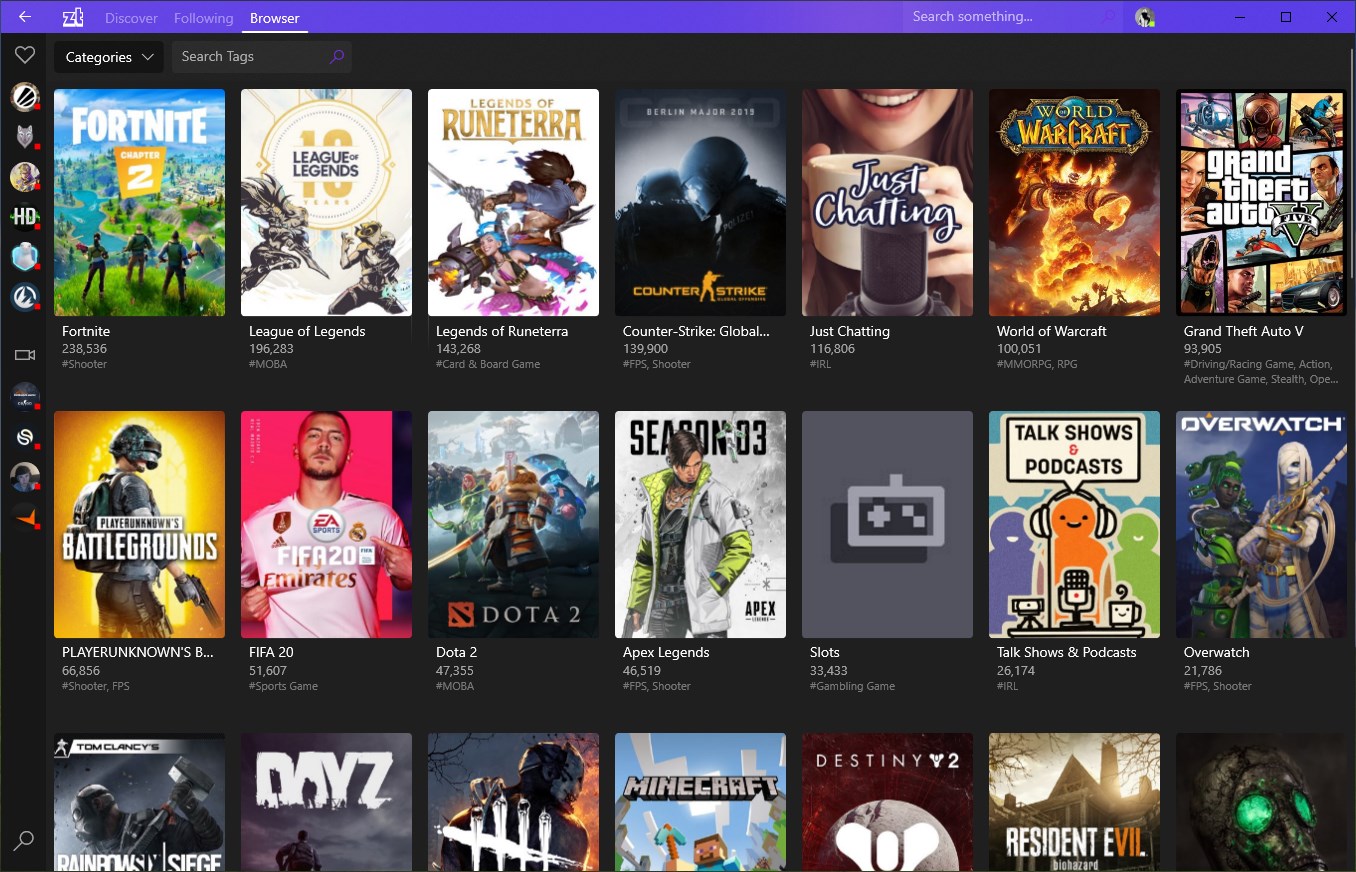Open the user profile avatar at top
This screenshot has width=1356, height=872.
(x=1145, y=17)
